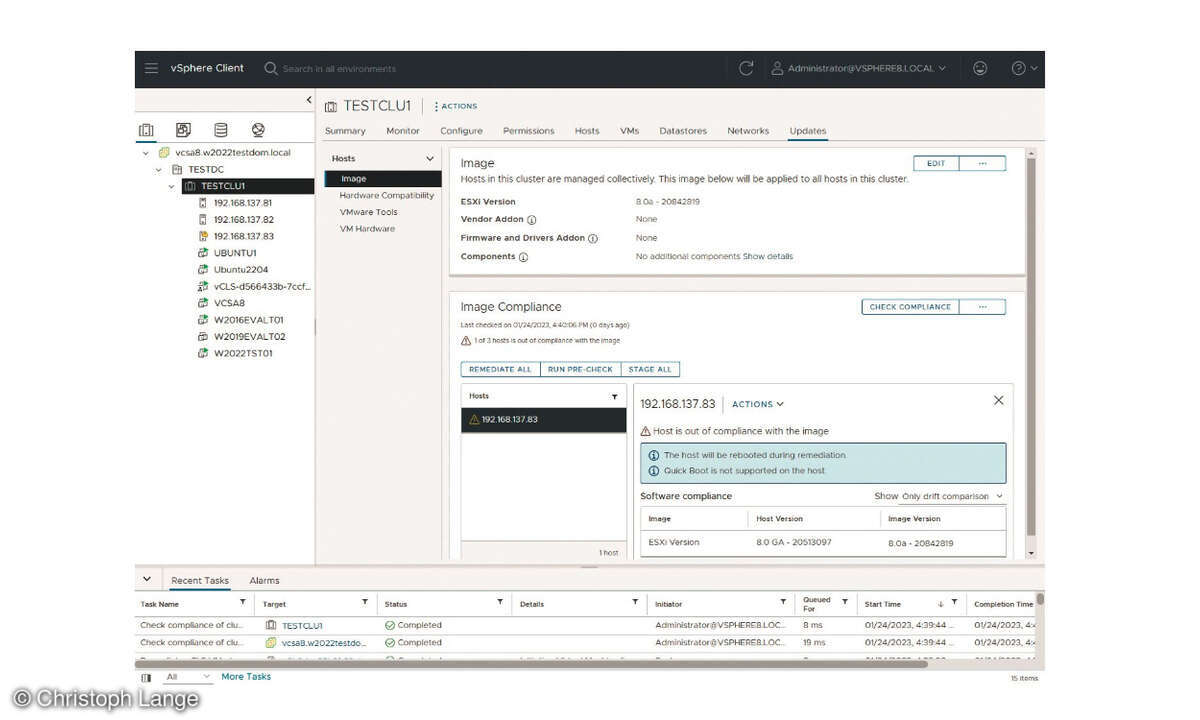Image resolution: width=1200 pixels, height=720 pixels.
Task: Open the Datastores tab
Action: (683, 131)
